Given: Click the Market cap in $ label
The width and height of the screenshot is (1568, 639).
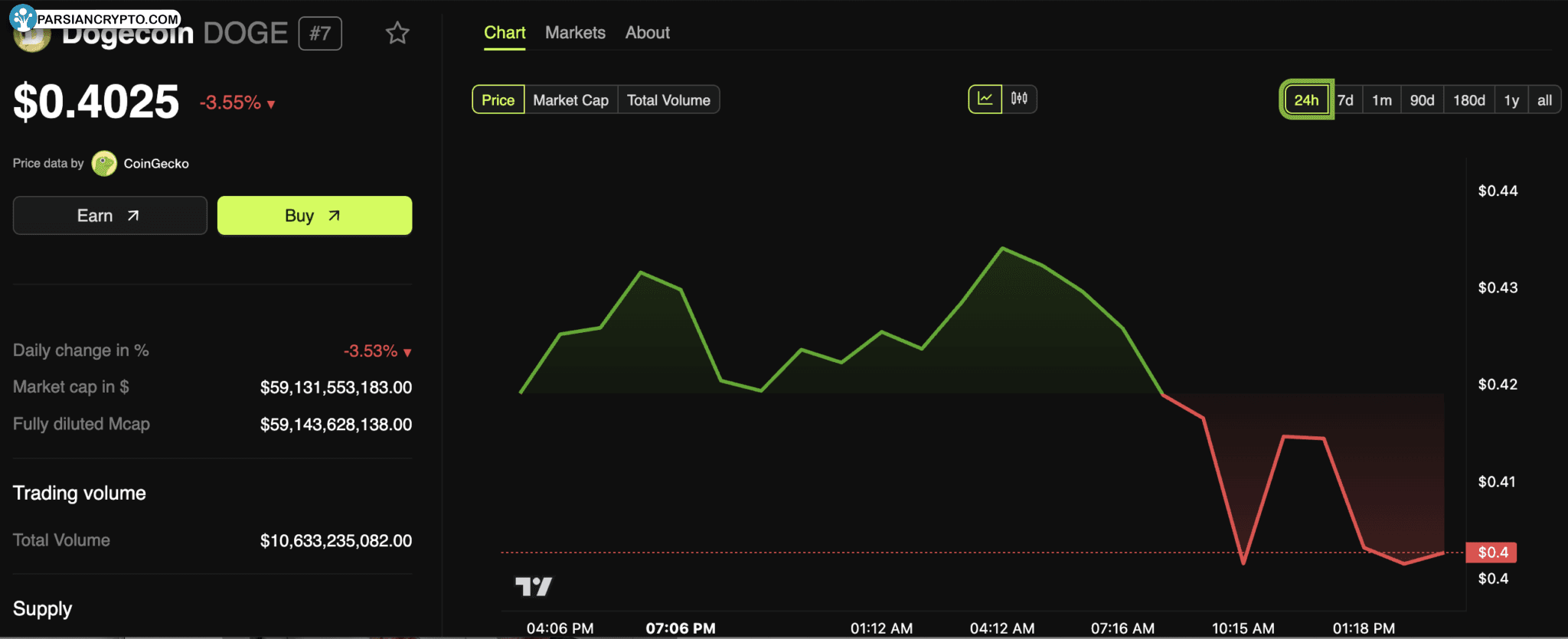Looking at the screenshot, I should click(71, 386).
